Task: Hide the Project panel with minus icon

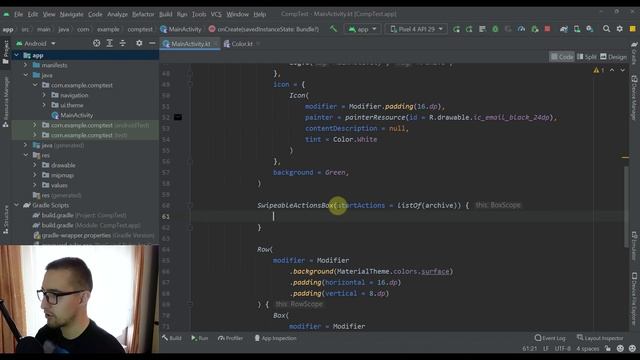Action: point(152,43)
